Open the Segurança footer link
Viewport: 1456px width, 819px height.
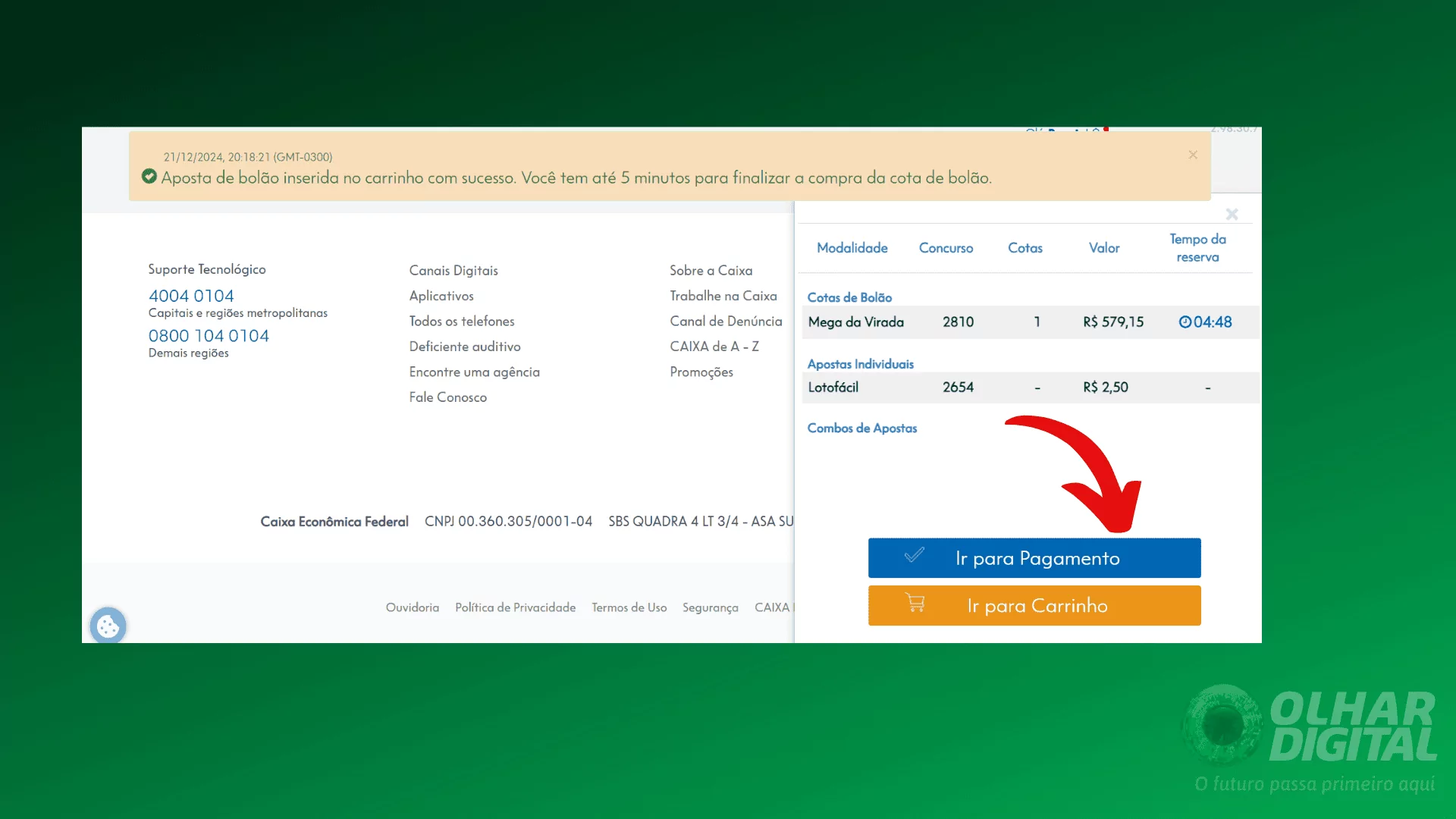tap(711, 608)
